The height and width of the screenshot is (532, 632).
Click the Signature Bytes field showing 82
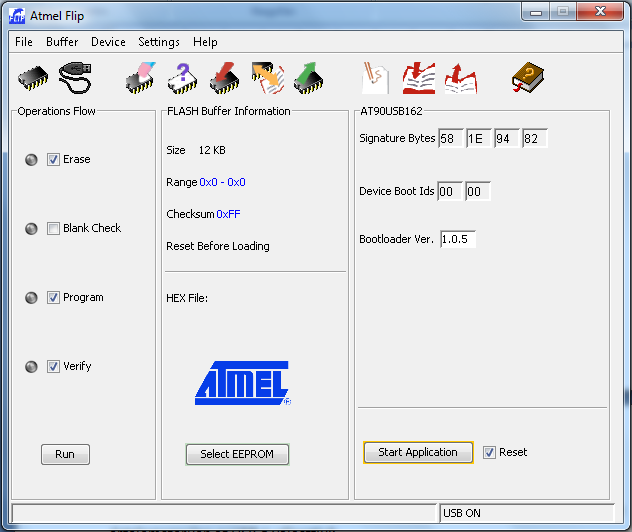[535, 138]
